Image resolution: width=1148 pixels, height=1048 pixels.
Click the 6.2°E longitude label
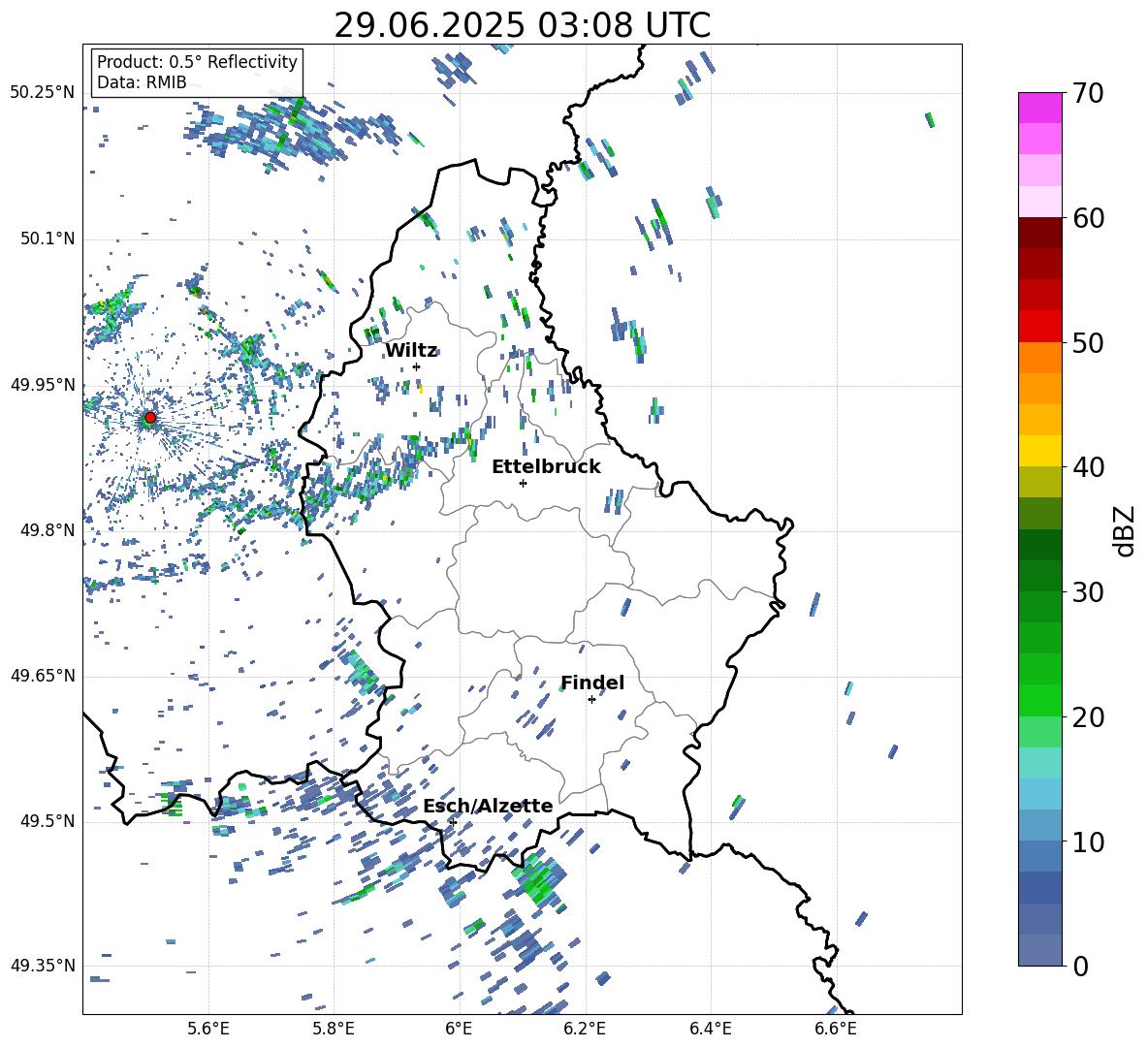[x=585, y=1029]
